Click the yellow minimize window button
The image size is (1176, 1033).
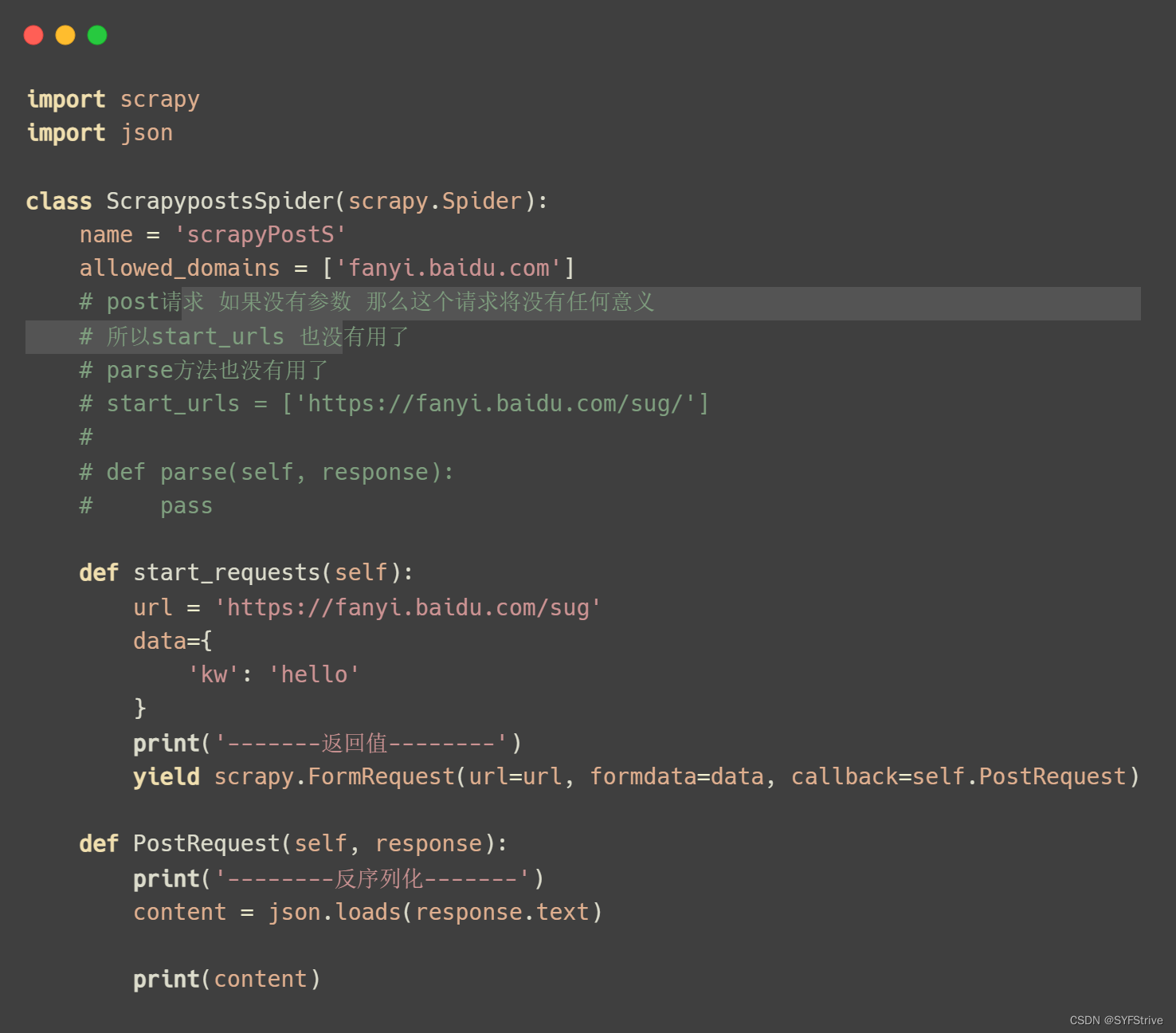coord(65,35)
